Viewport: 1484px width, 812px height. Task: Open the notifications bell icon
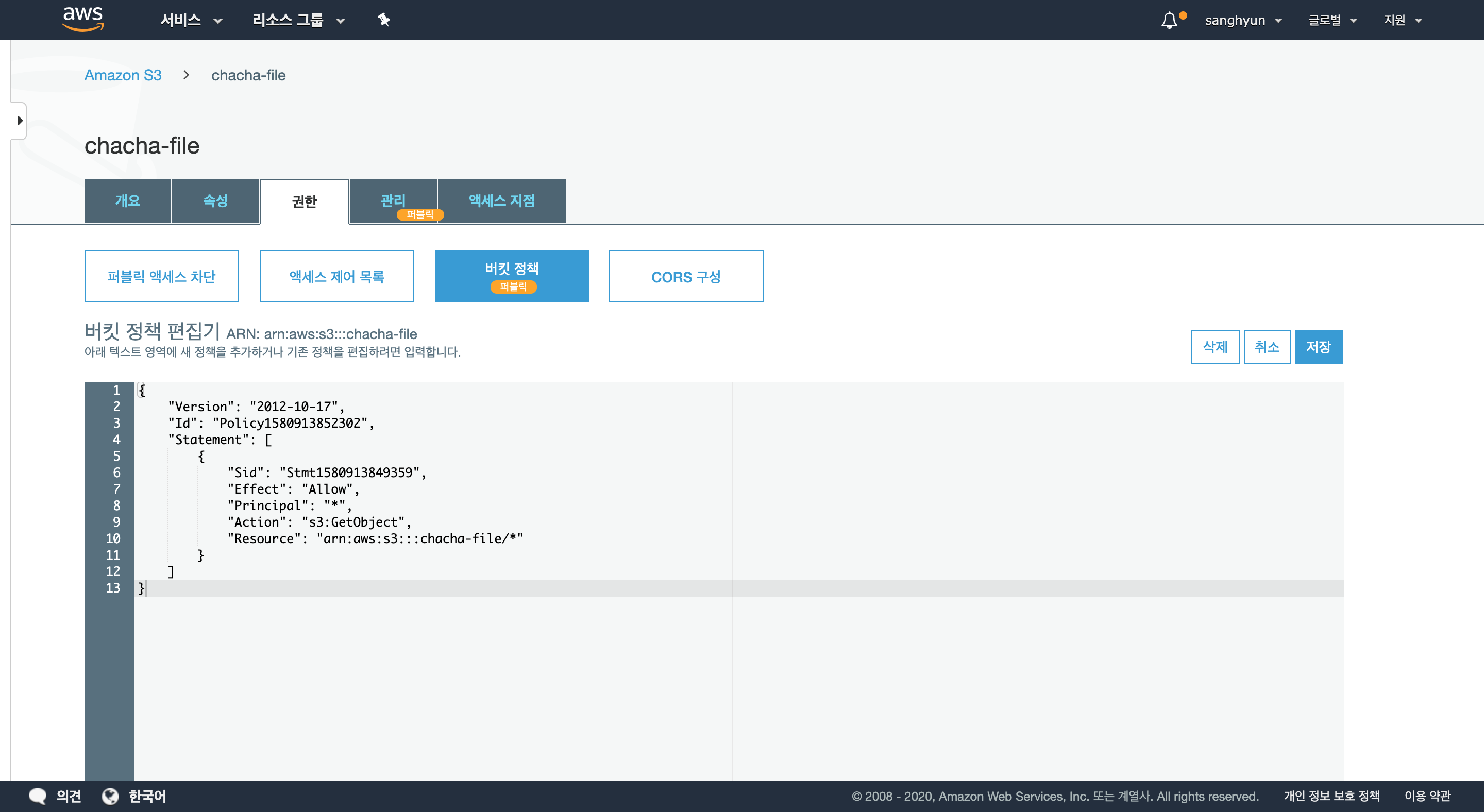(1169, 21)
